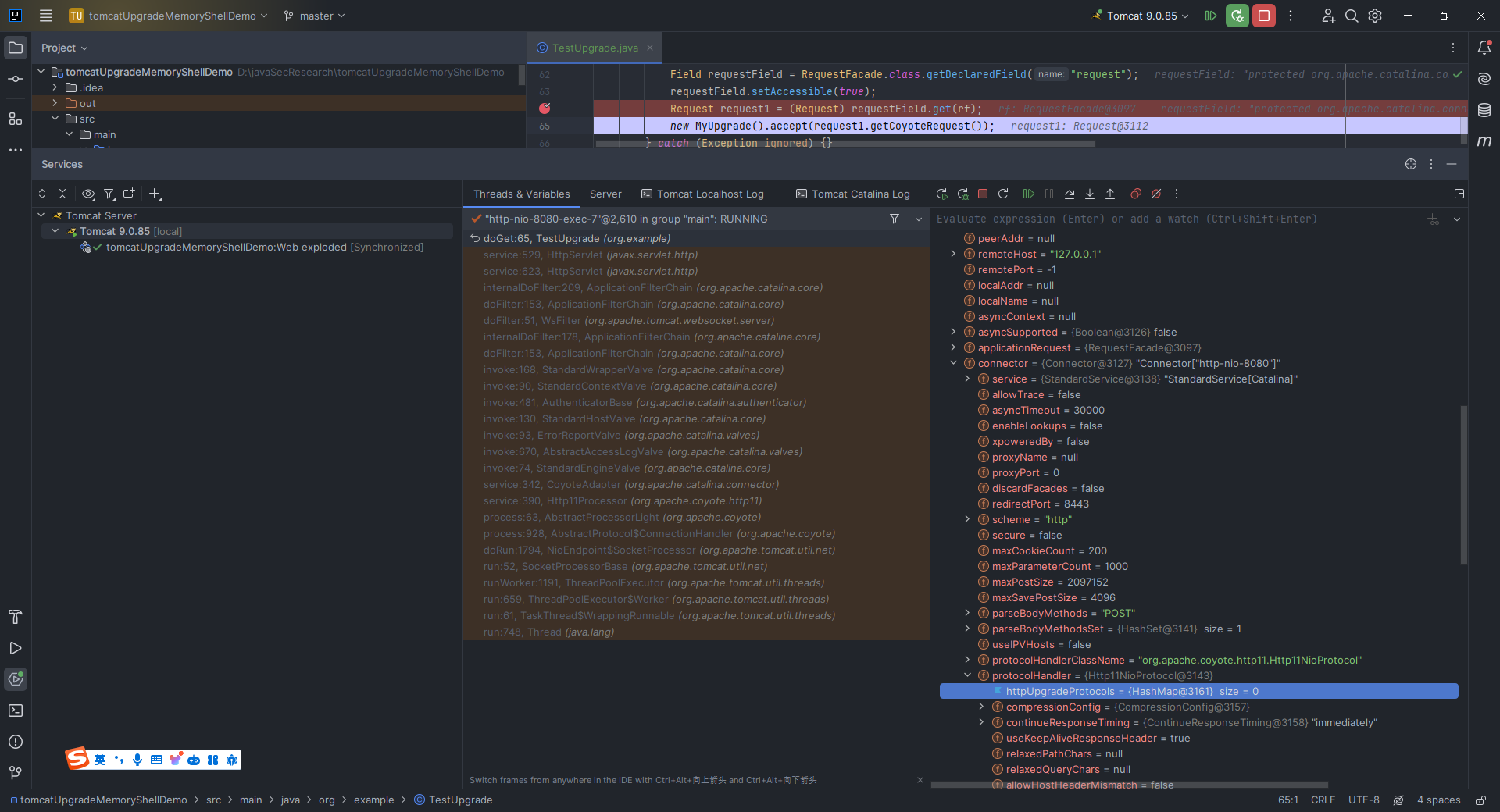This screenshot has height=812, width=1500.
Task: Toggle the breakpoint on line 64
Action: (x=545, y=109)
